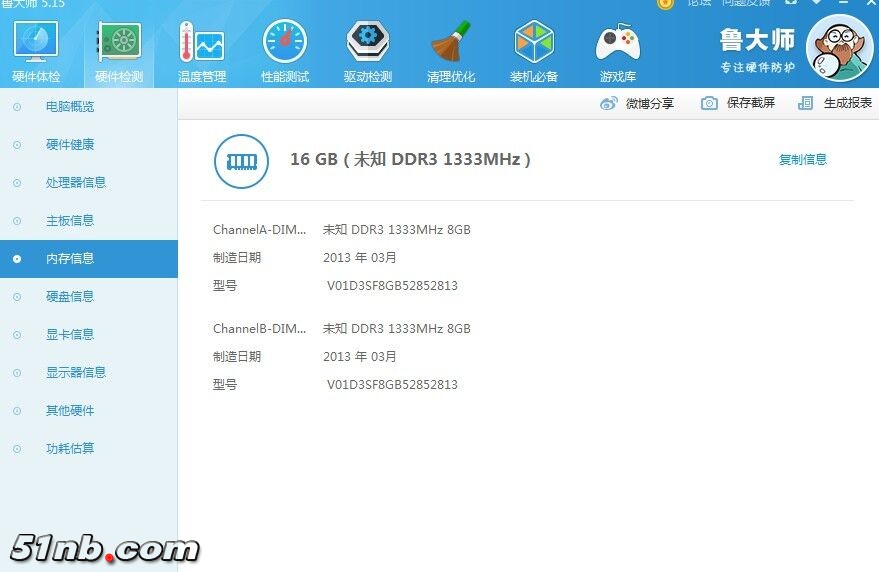Select 内存信息 in sidebar
Viewport: 879px width, 572px height.
tap(89, 259)
